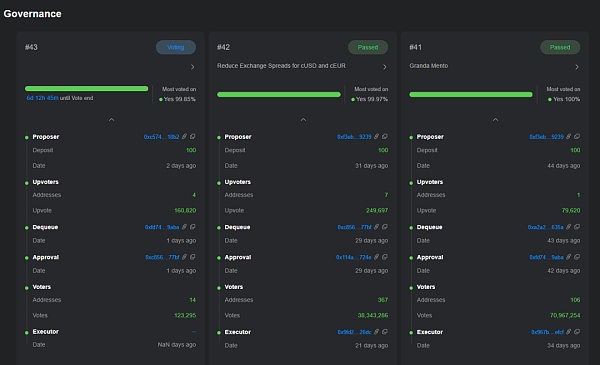The image size is (600, 365).
Task: Open link icon beside #43 proposer address
Action: pos(184,136)
